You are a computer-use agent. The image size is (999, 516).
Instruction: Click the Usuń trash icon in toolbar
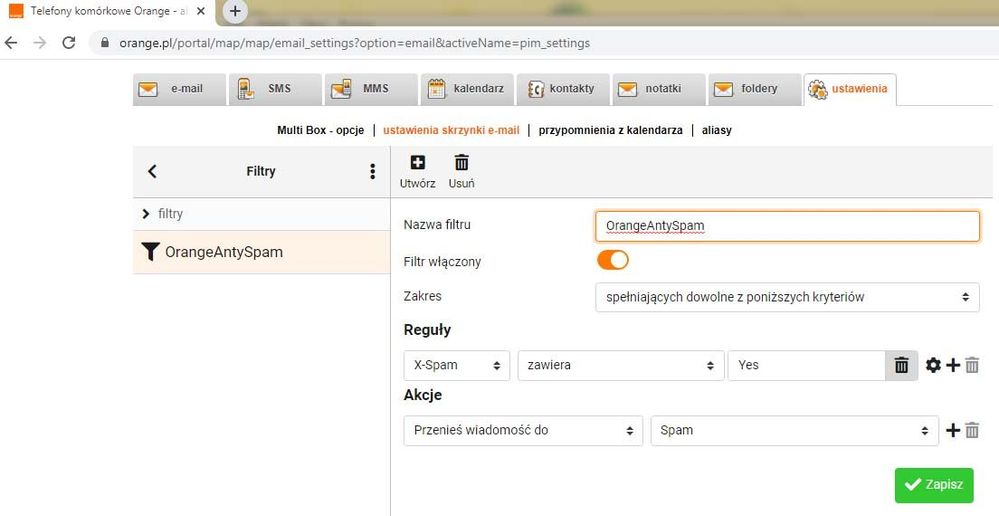click(461, 163)
